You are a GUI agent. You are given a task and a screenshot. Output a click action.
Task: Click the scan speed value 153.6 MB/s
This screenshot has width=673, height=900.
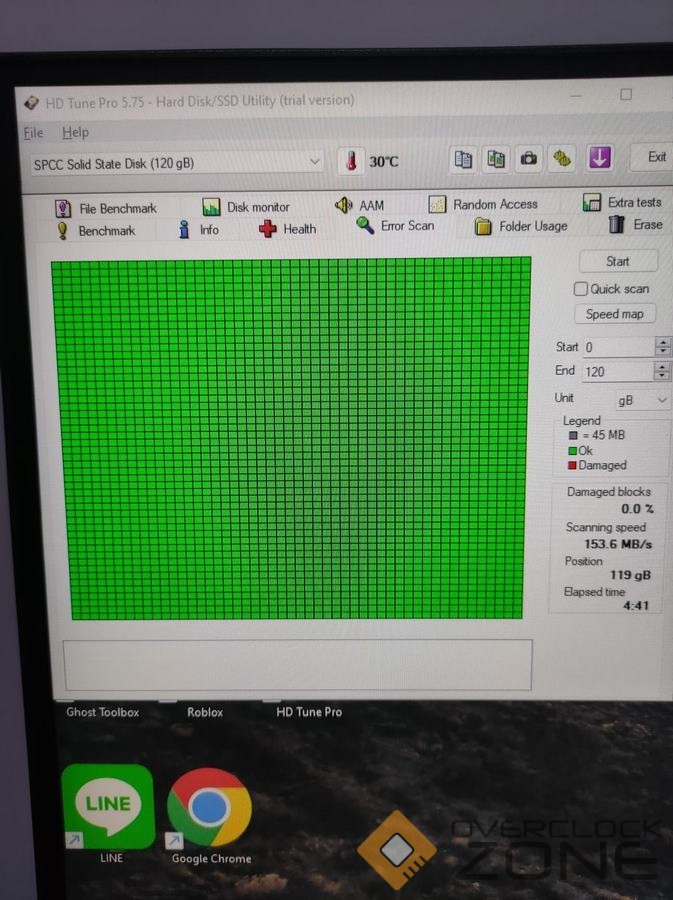(618, 544)
